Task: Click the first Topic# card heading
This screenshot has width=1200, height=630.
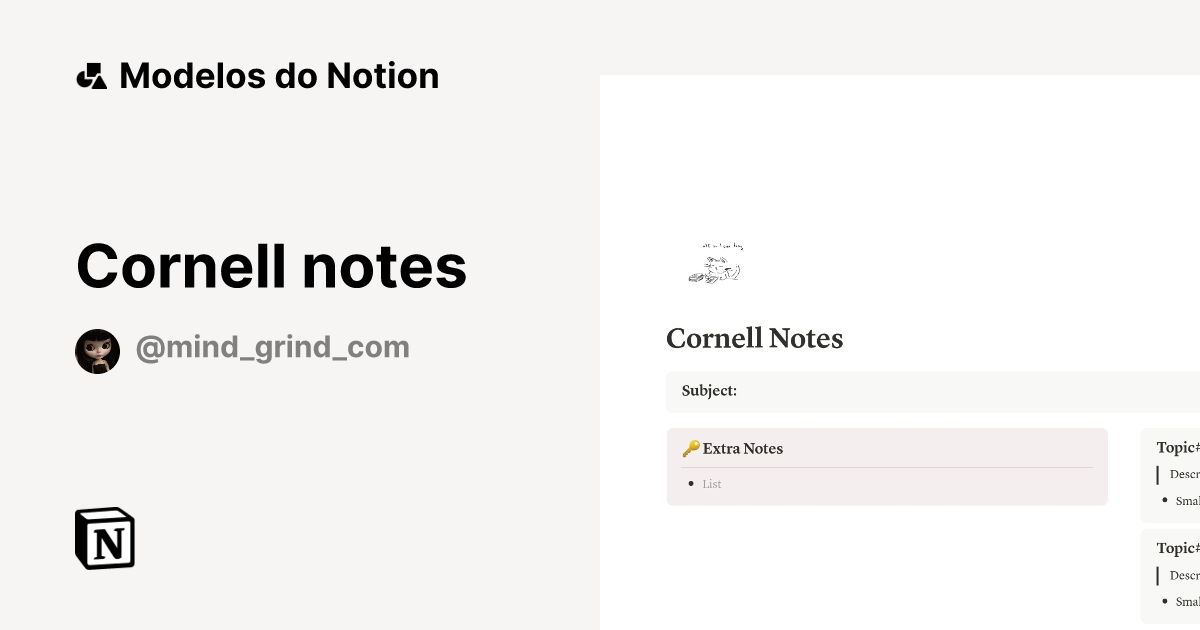Action: pyautogui.click(x=1176, y=447)
